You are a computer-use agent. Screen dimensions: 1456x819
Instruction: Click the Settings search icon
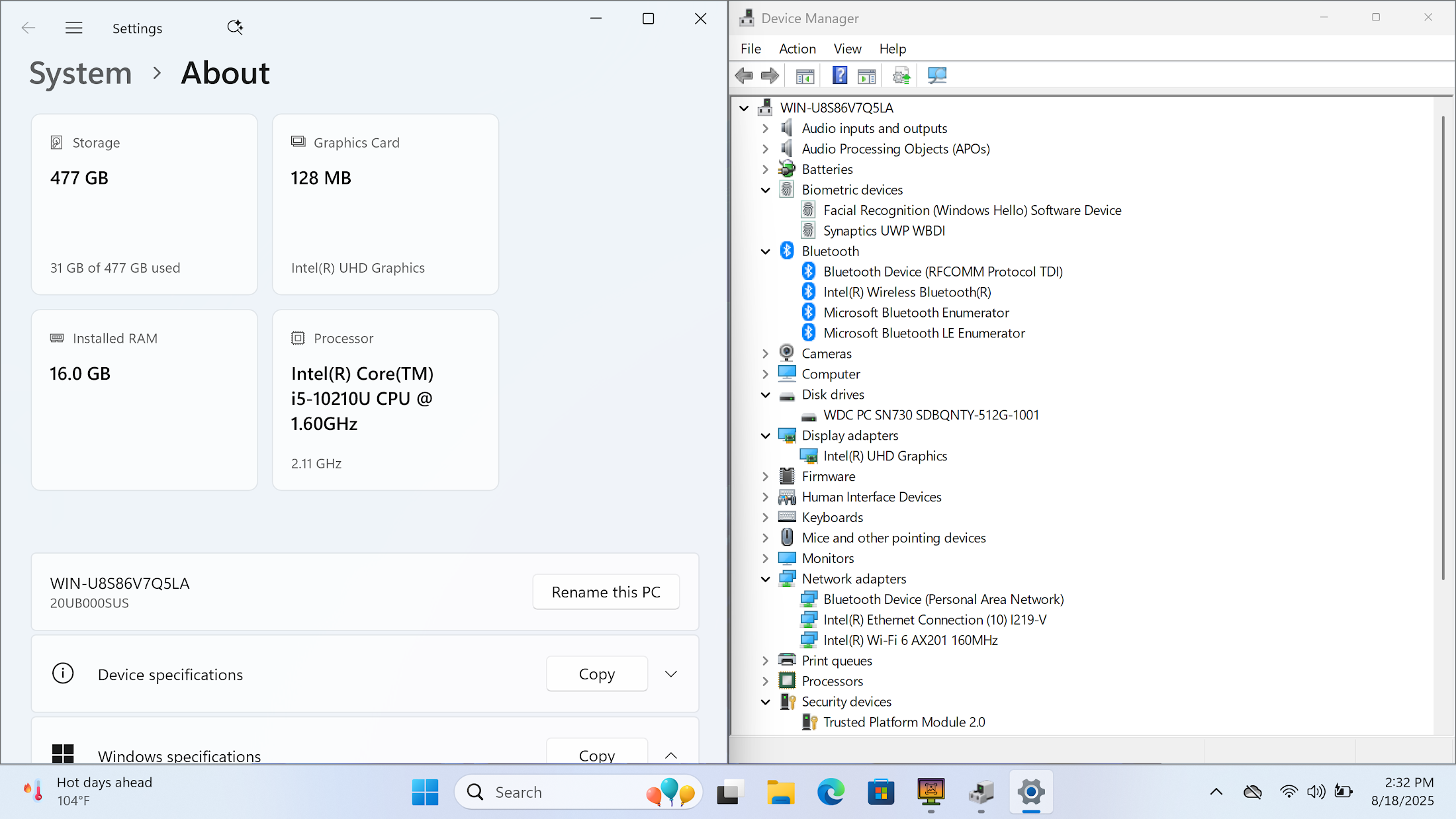(x=235, y=28)
